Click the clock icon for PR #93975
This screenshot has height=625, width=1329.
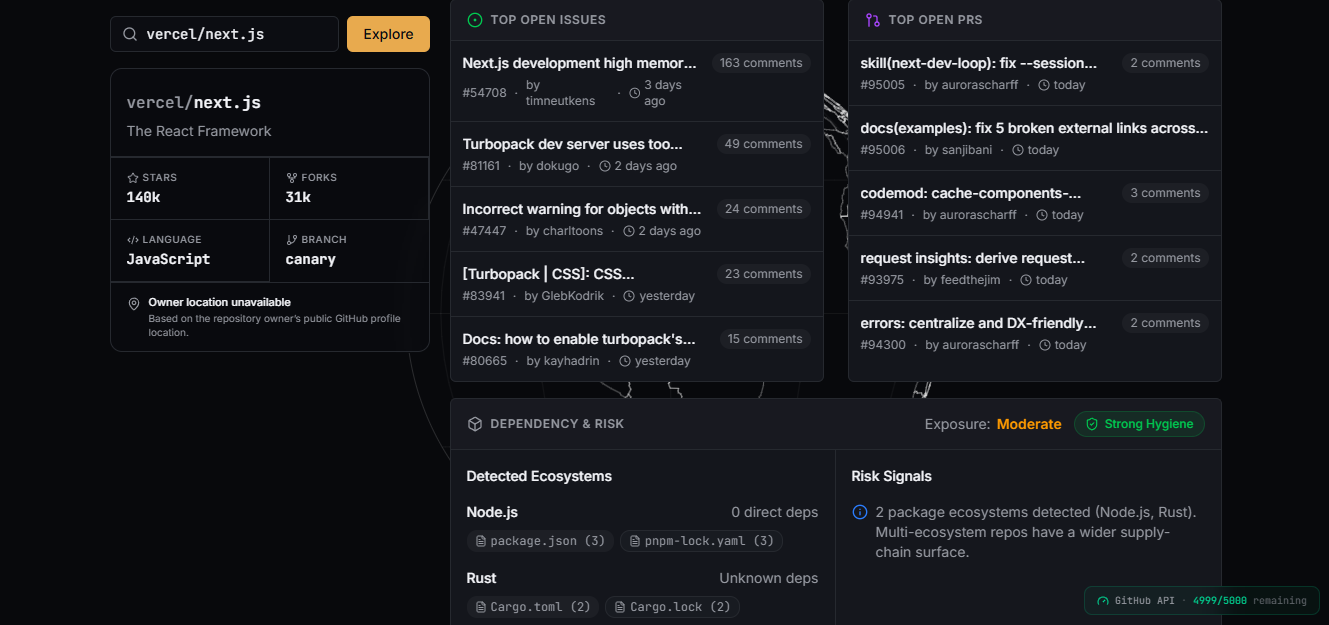click(x=1026, y=280)
